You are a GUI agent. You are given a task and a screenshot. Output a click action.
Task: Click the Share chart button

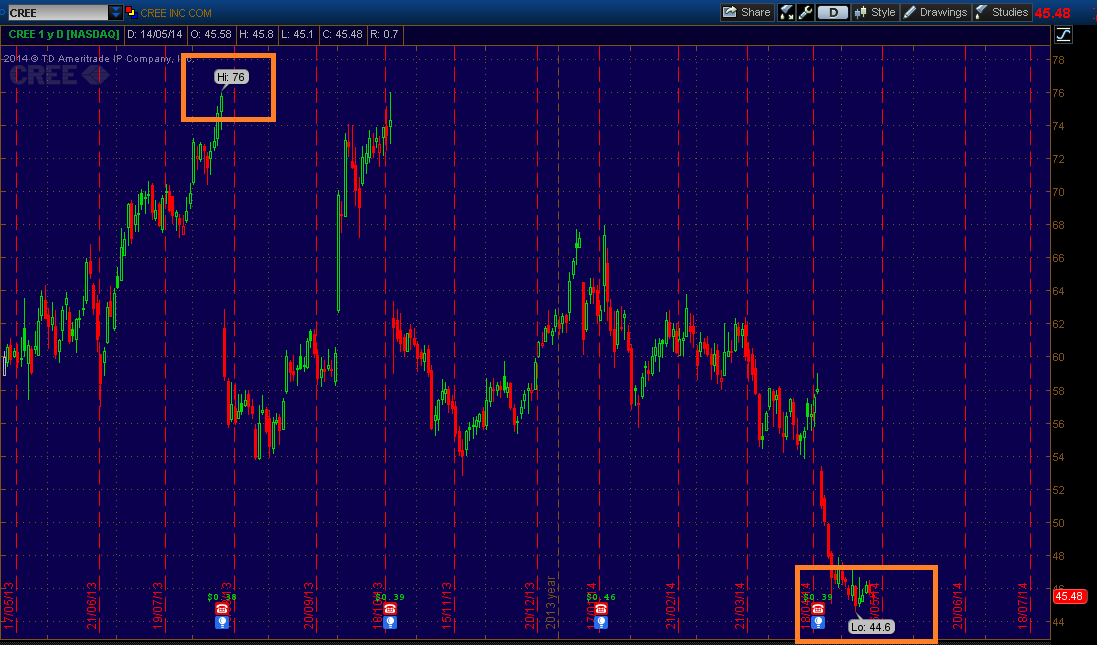point(746,12)
